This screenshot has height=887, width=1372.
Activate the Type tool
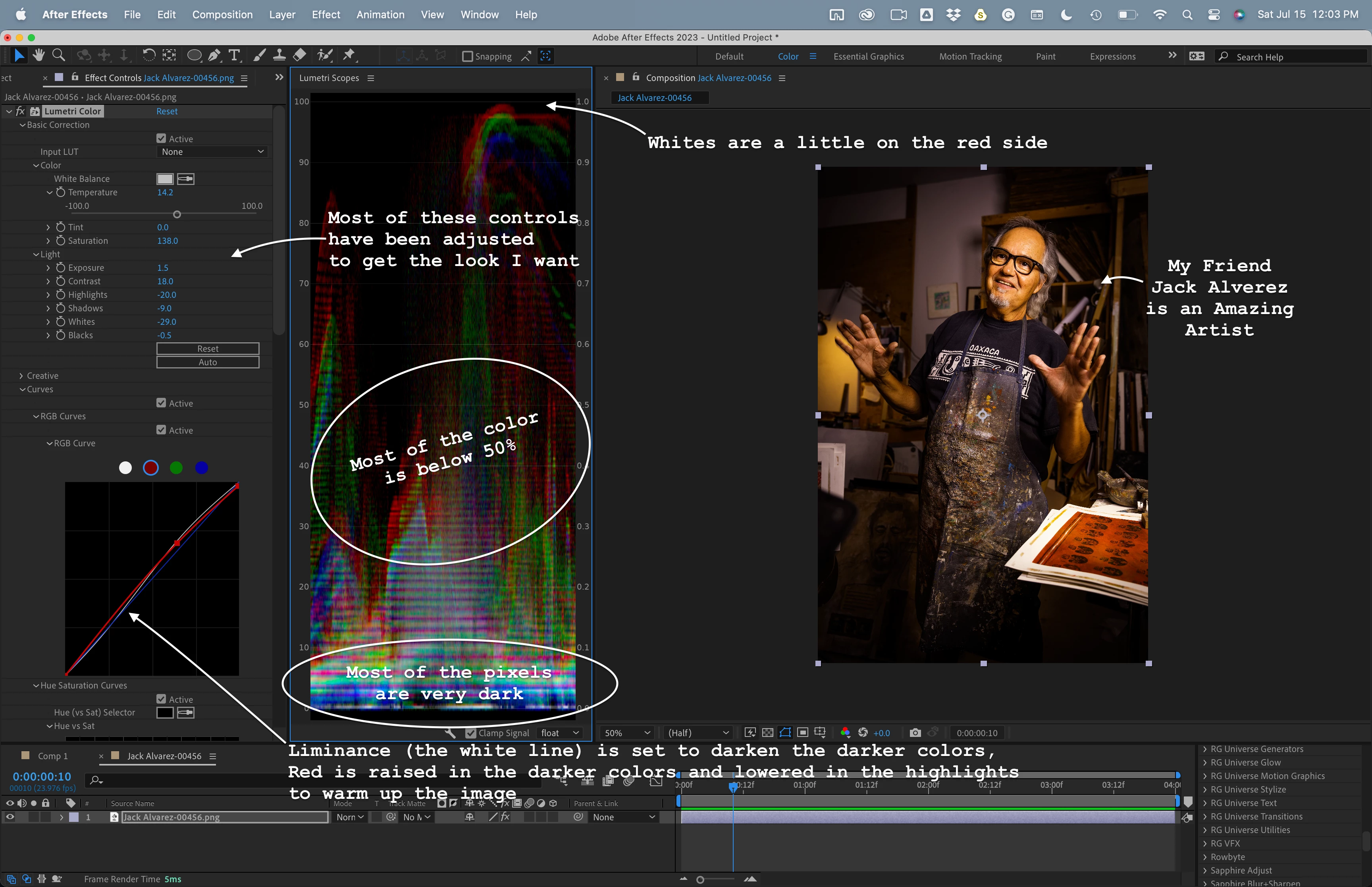coord(234,55)
